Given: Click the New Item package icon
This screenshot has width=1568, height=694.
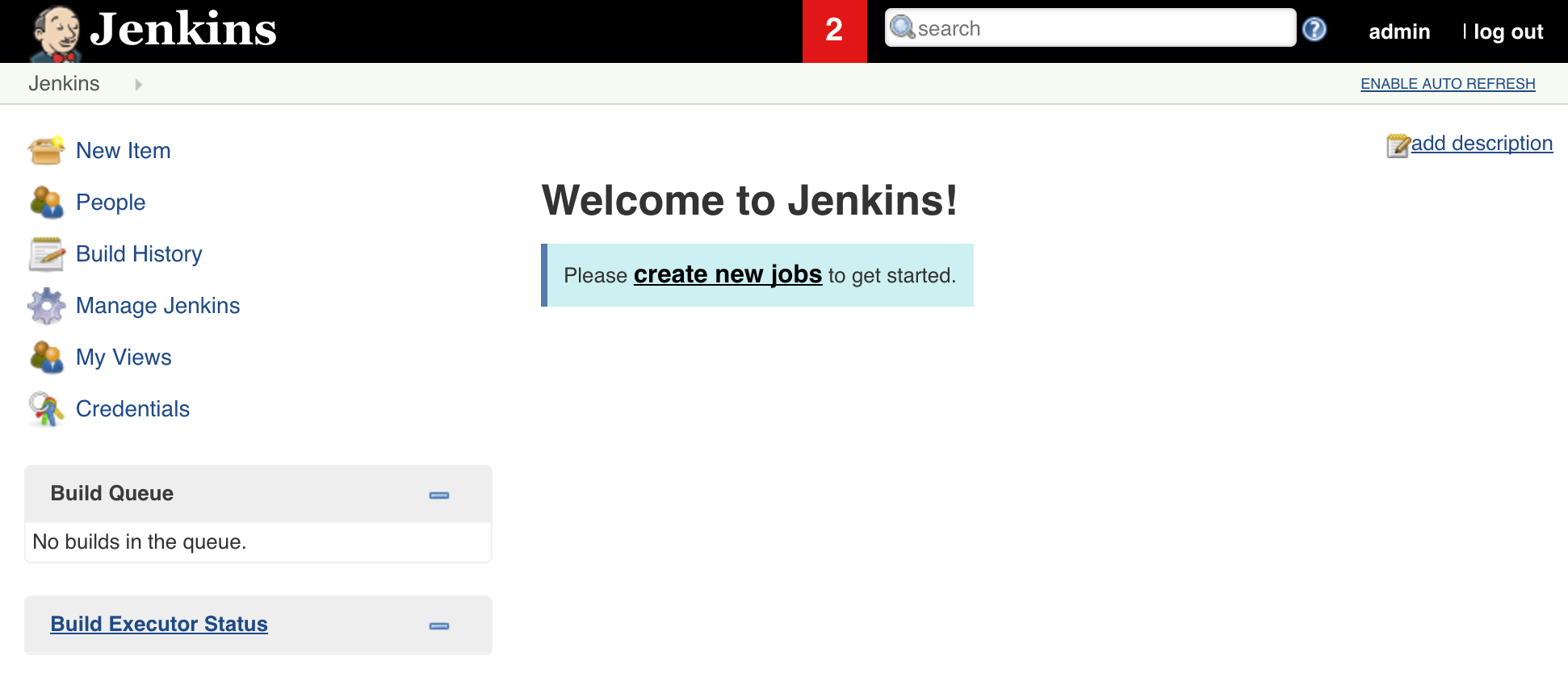Looking at the screenshot, I should [46, 150].
